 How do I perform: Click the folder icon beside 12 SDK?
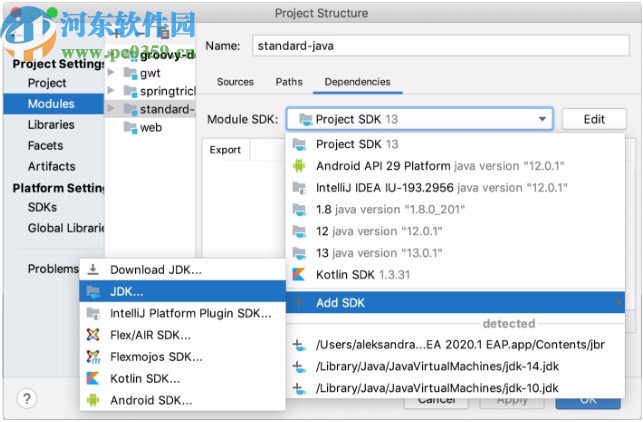tap(299, 231)
